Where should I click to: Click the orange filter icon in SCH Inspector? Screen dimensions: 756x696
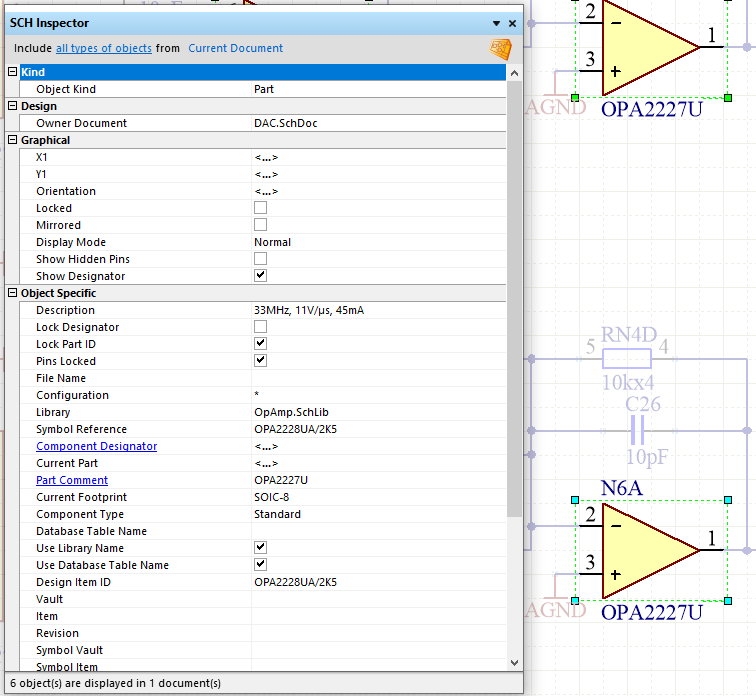coord(500,49)
